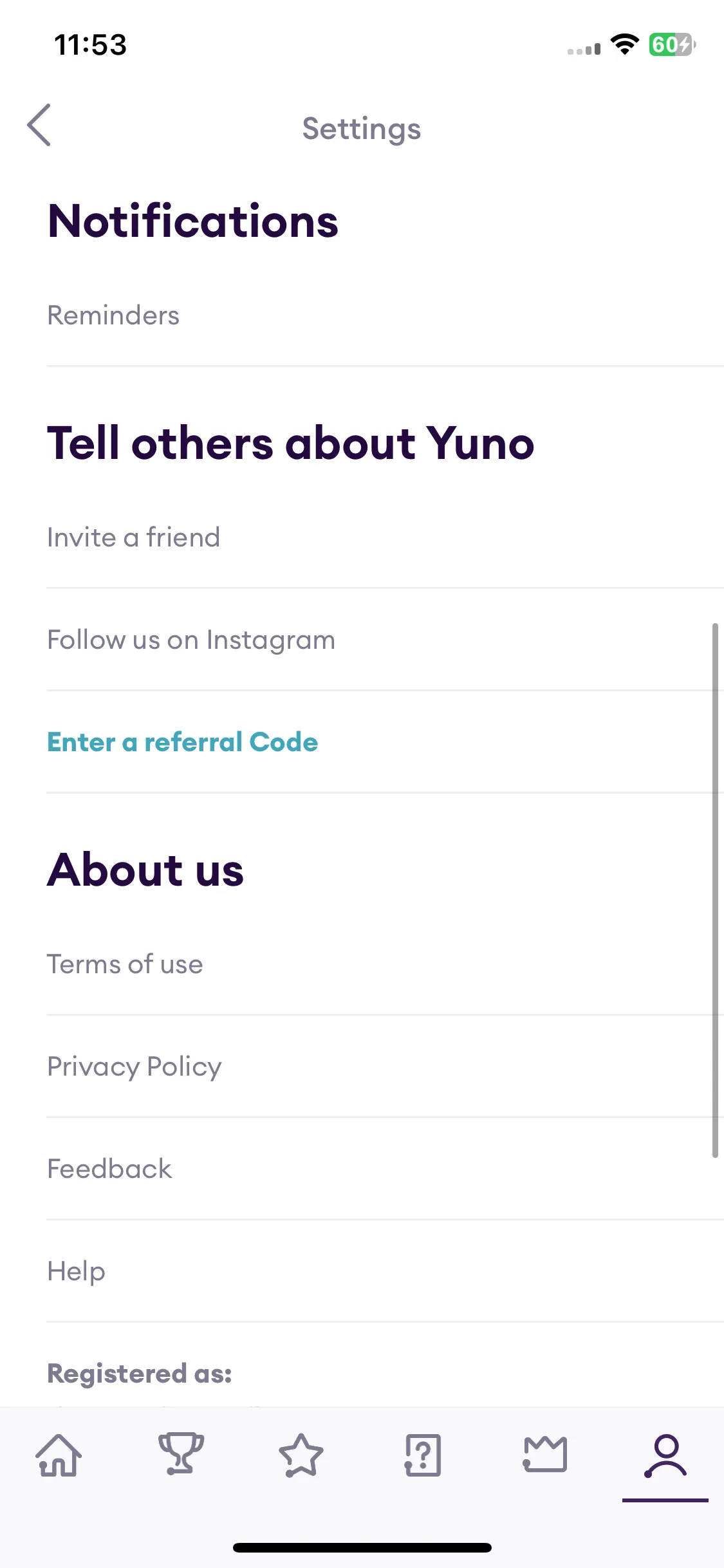Click the vertical scrollbar indicator
Viewport: 724px width, 1568px height.
(715, 890)
